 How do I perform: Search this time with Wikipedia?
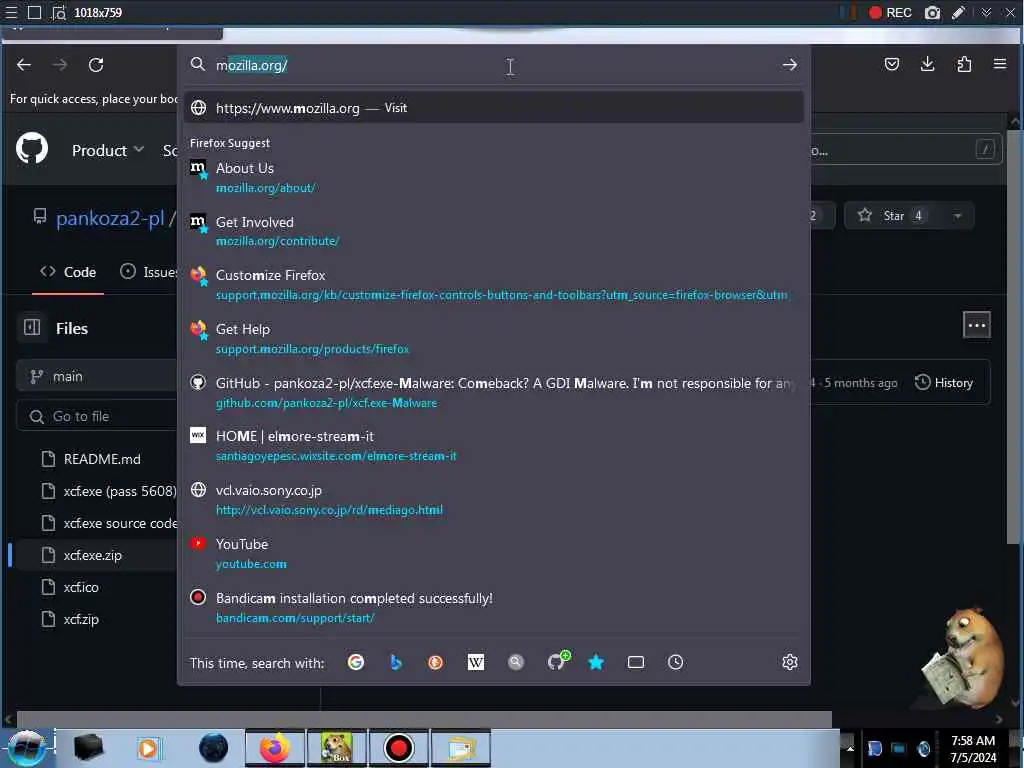pyautogui.click(x=475, y=662)
